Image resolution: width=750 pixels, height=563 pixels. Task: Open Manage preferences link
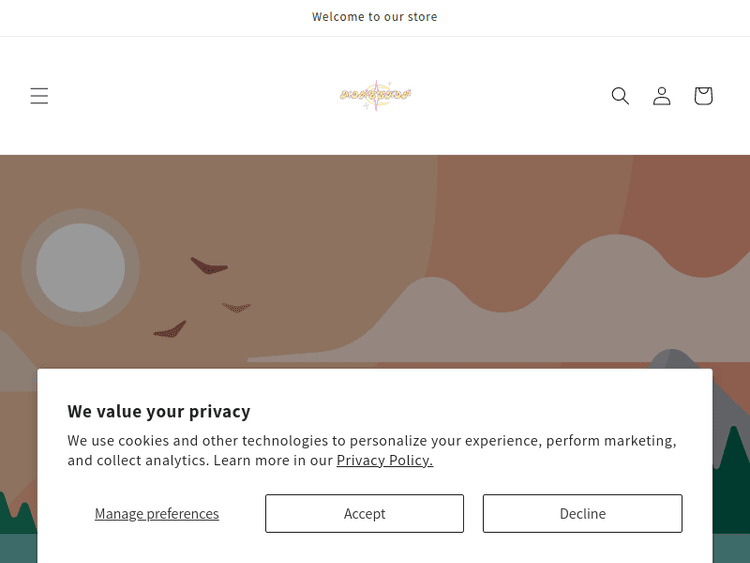pyautogui.click(x=157, y=514)
